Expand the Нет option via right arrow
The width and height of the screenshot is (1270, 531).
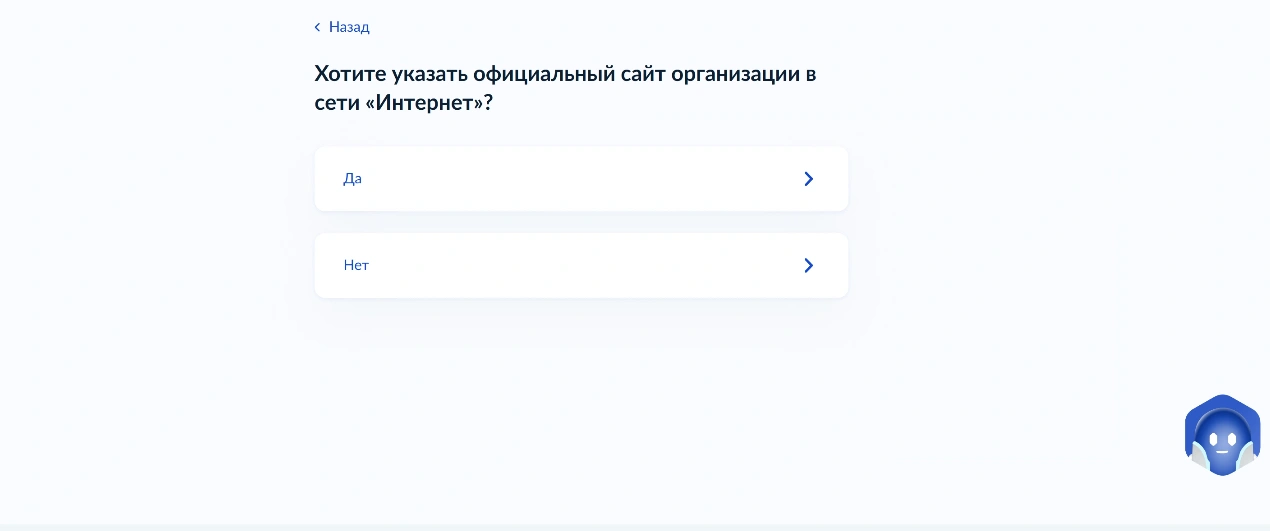pos(809,265)
